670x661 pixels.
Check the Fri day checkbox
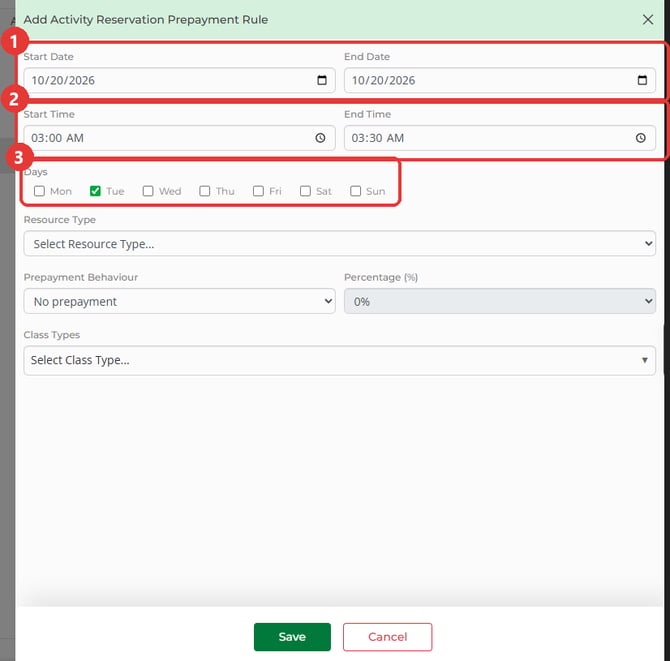click(x=258, y=191)
